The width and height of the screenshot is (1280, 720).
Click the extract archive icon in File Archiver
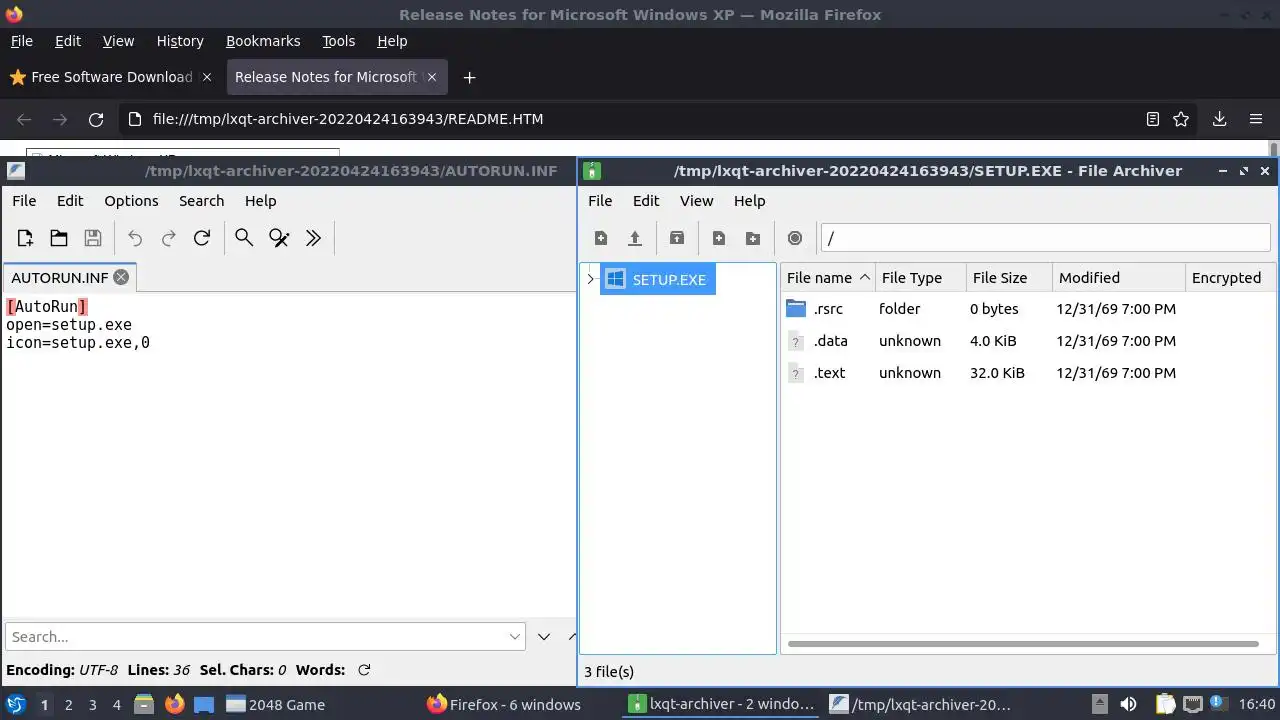[x=677, y=238]
